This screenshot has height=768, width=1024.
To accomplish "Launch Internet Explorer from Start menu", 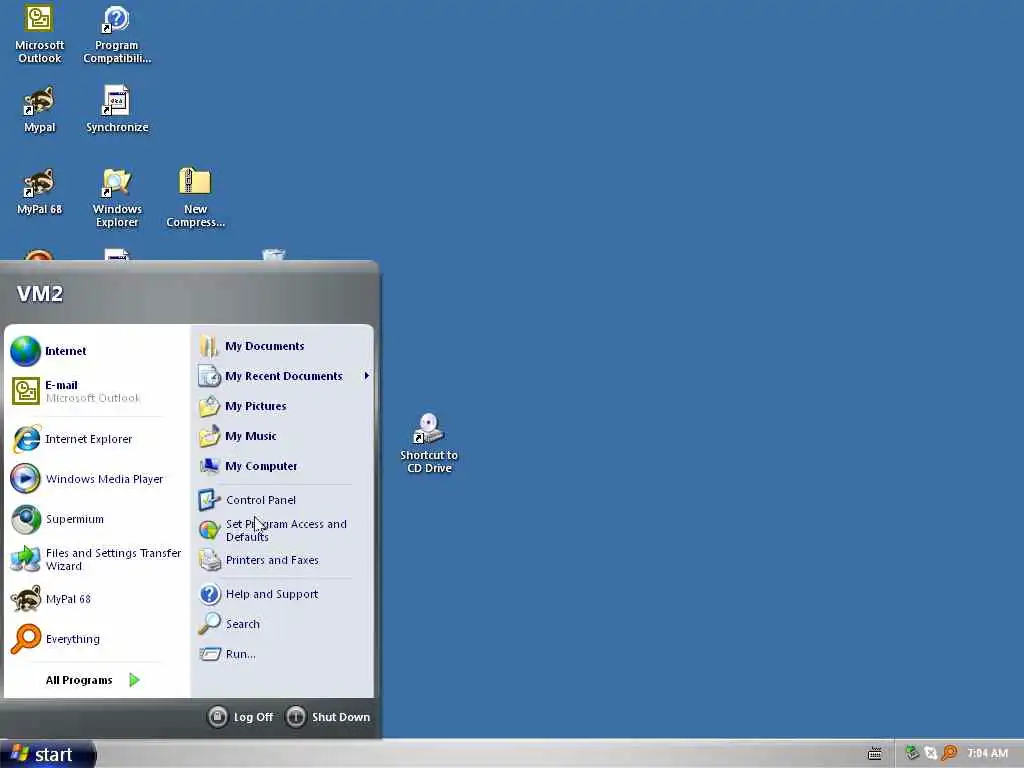I will point(97,439).
